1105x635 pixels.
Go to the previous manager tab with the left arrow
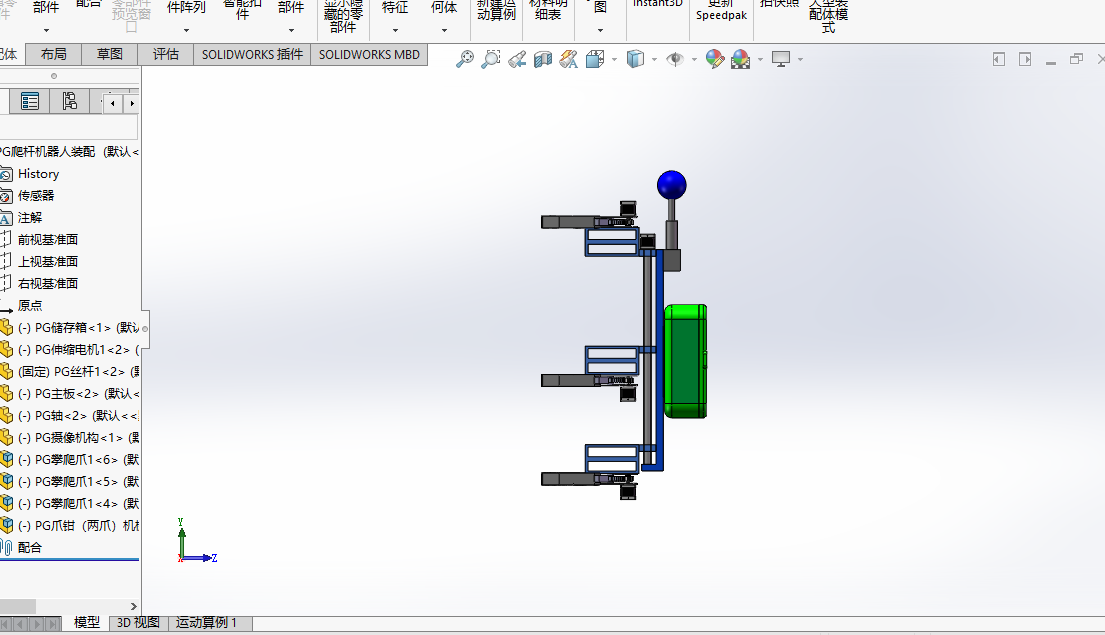(x=113, y=104)
